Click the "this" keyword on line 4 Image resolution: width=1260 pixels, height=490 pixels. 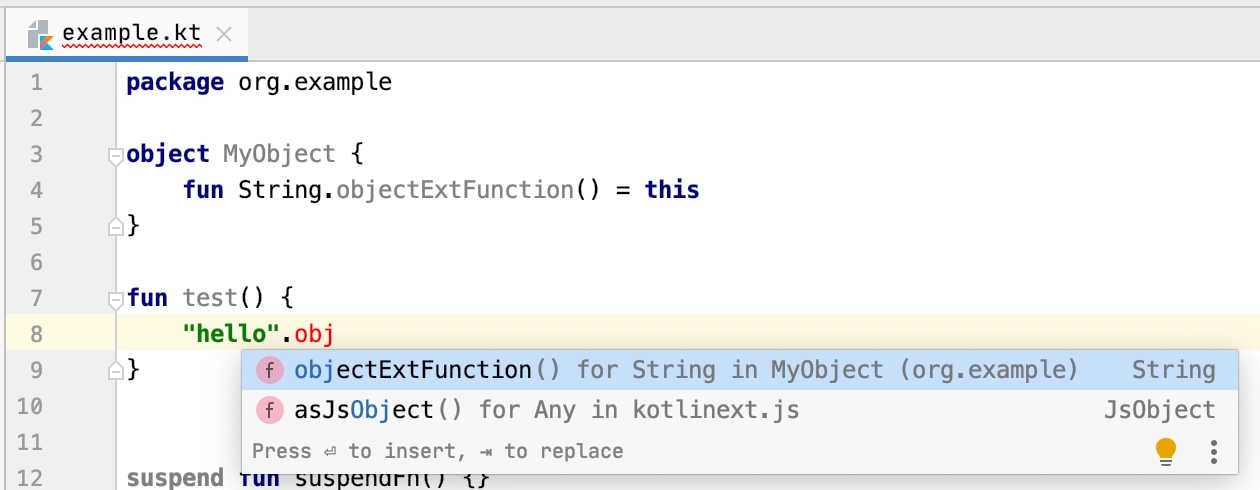[x=671, y=190]
